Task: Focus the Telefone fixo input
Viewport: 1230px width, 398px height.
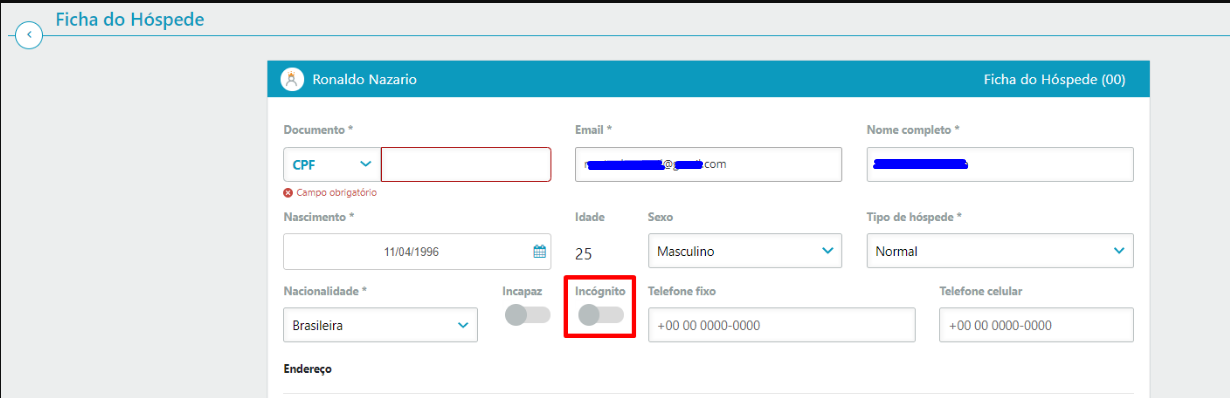Action: coord(782,325)
